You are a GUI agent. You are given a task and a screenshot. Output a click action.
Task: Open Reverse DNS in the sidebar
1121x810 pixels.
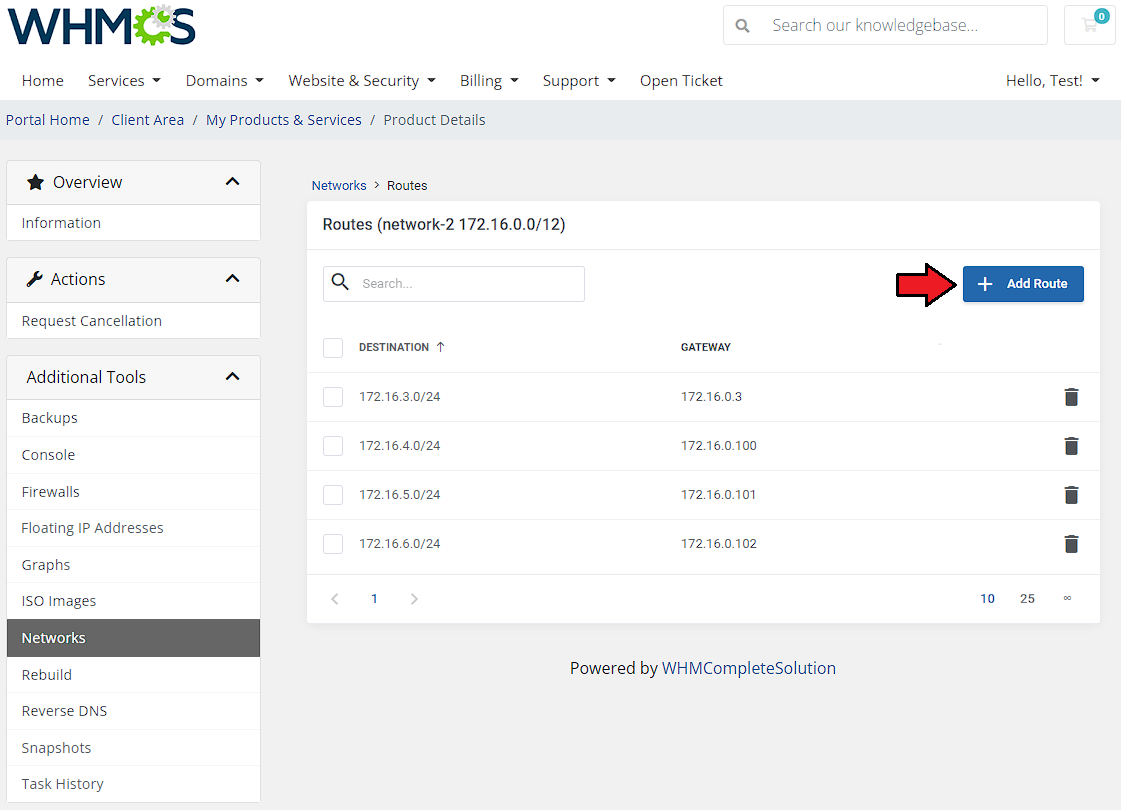coord(133,711)
